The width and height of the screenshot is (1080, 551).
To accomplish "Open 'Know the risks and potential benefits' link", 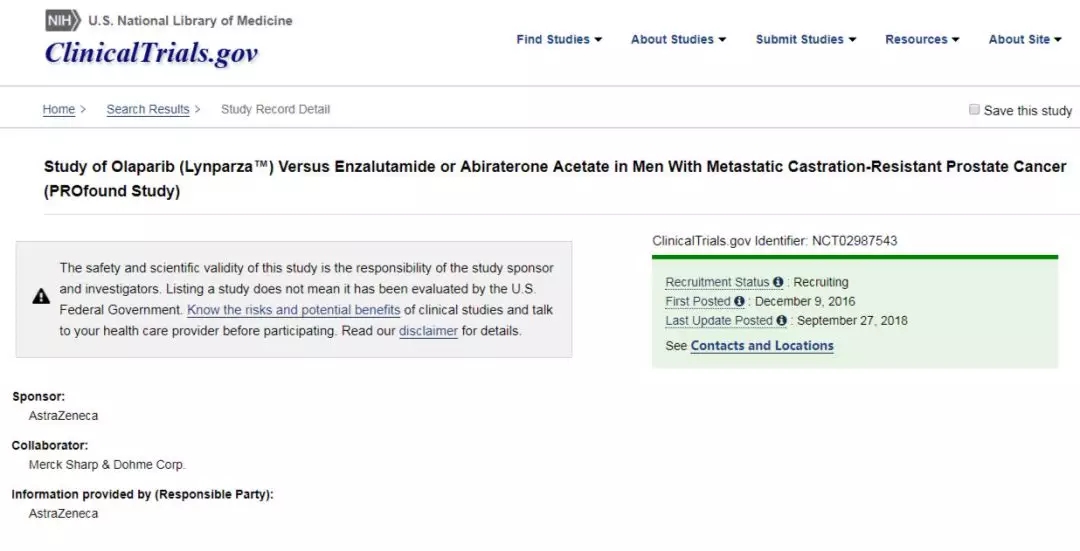I will click(294, 310).
